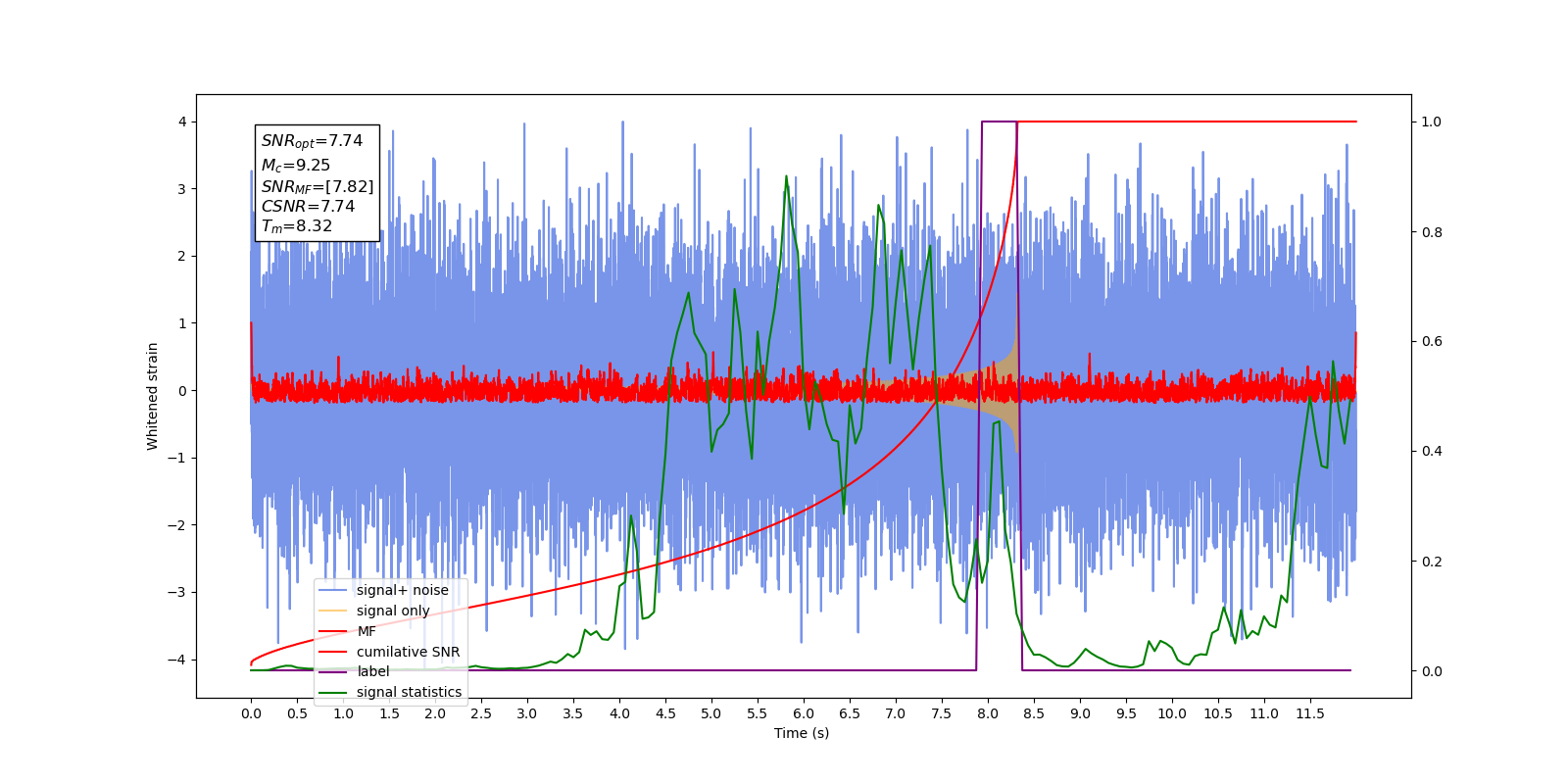The height and width of the screenshot is (784, 1568).
Task: Click the x-axis tick label 4.0
Action: [619, 713]
